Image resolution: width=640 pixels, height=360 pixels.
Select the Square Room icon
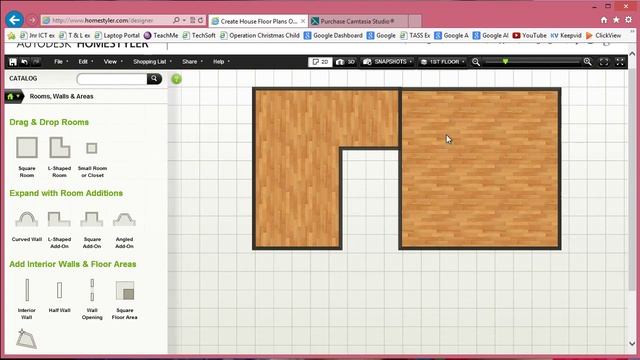pos(27,147)
